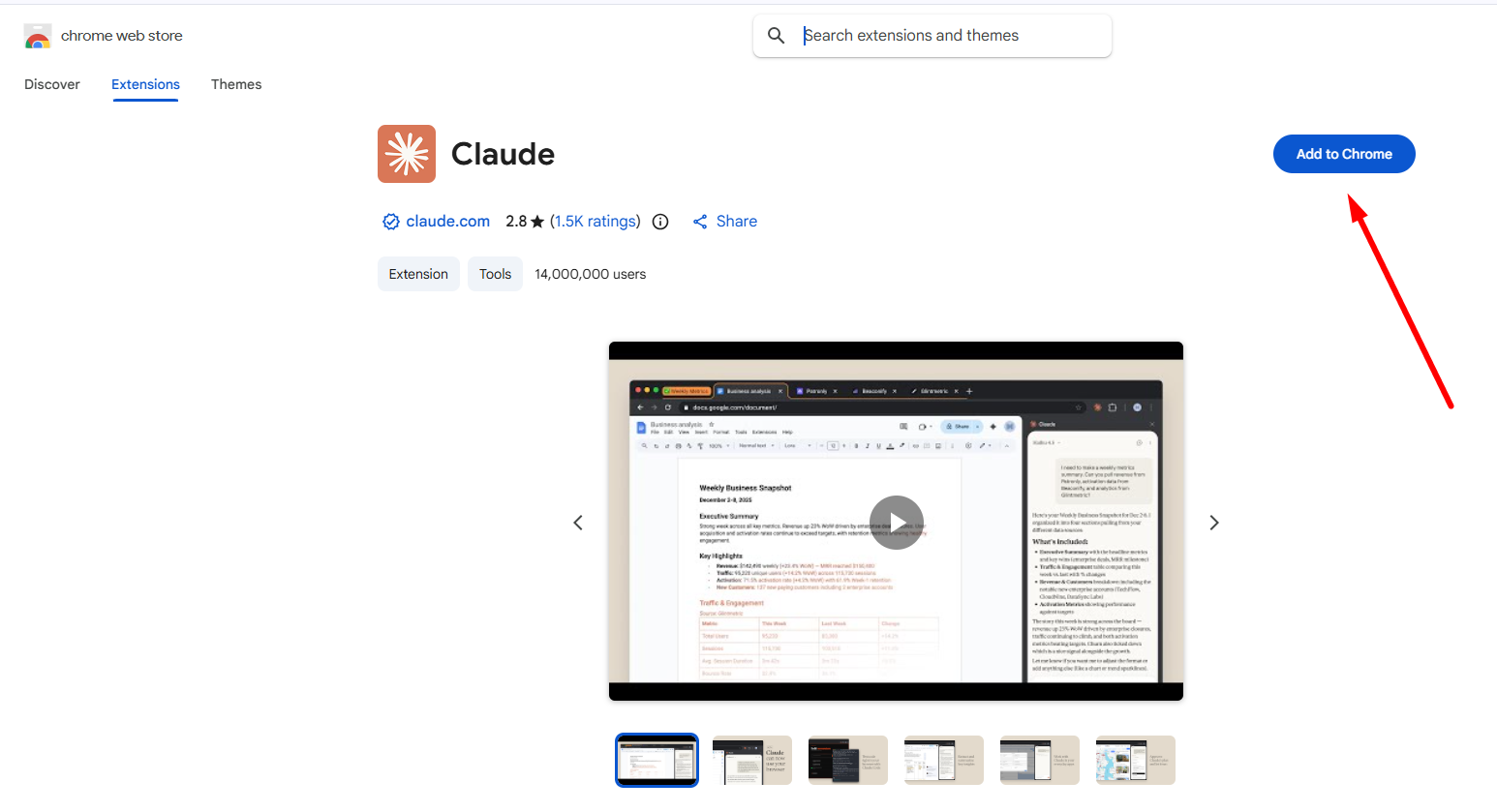Screen dimensions: 1497x812
Task: Select the fifth preview thumbnail
Action: pyautogui.click(x=1040, y=760)
